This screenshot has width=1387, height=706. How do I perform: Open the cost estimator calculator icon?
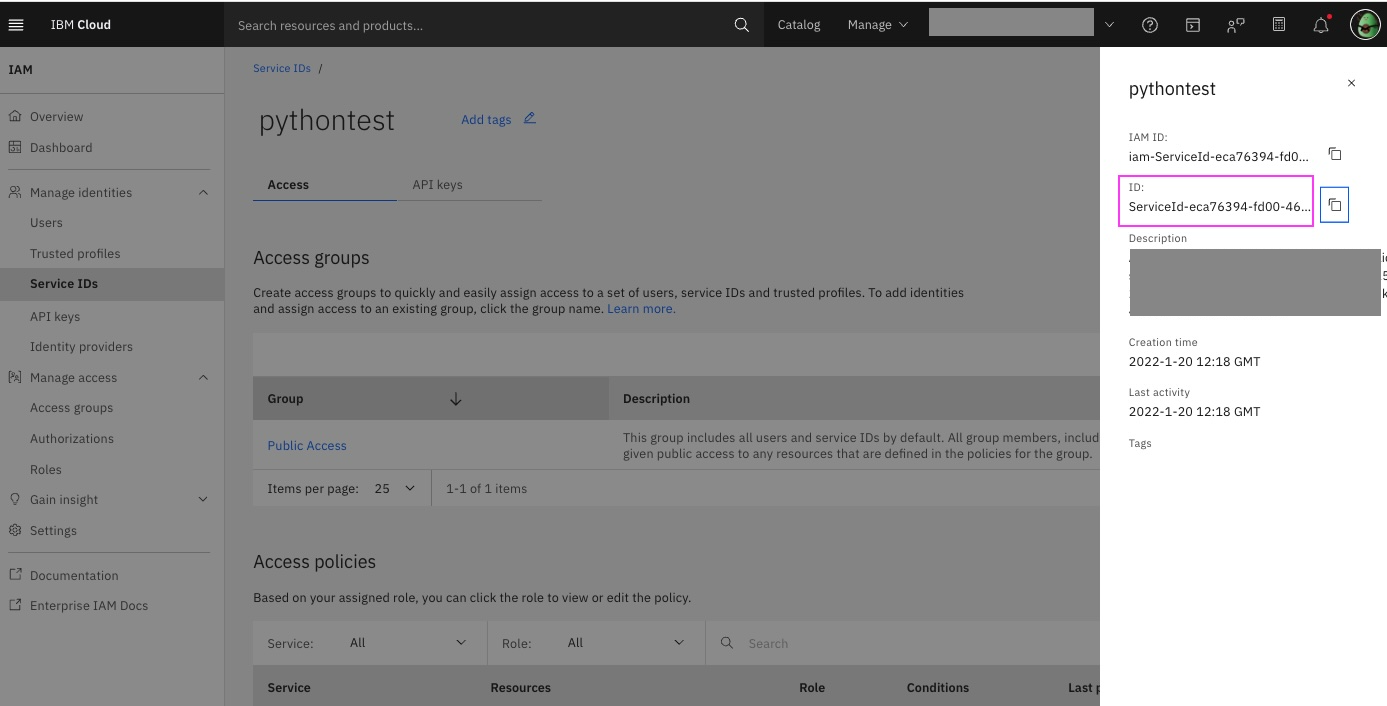point(1279,24)
